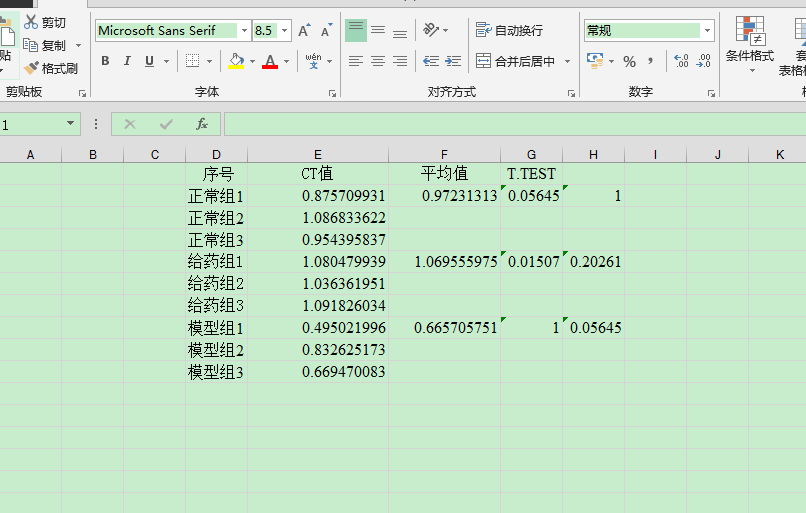Image resolution: width=806 pixels, height=513 pixels.
Task: Increase indent icon
Action: pyautogui.click(x=453, y=61)
